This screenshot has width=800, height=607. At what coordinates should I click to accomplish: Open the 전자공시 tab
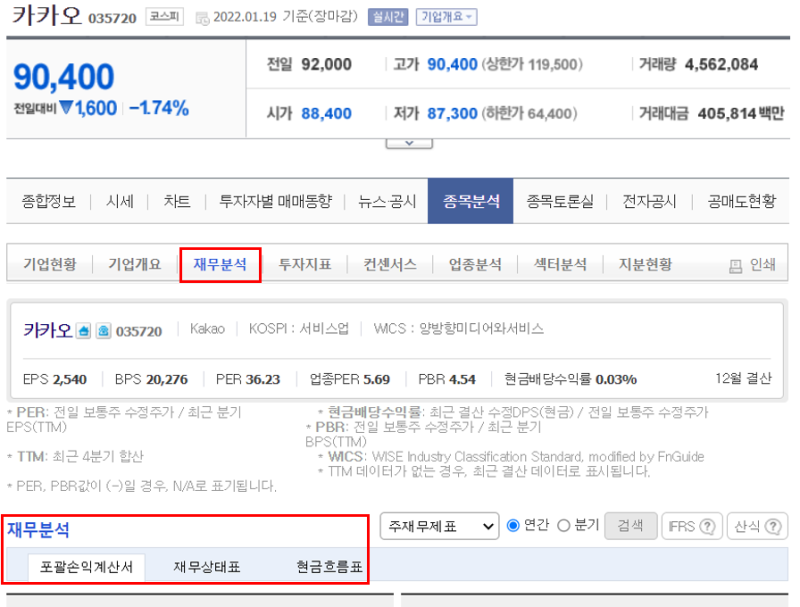tap(649, 201)
